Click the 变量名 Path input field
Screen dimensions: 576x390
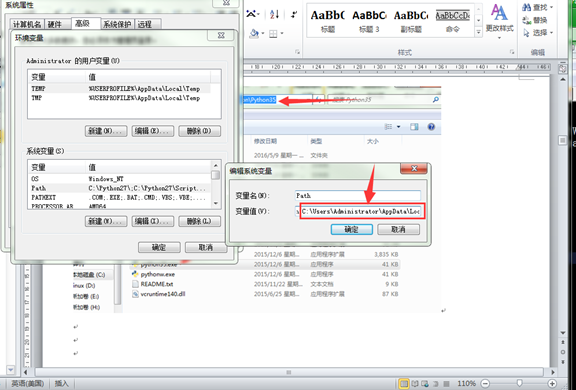(x=358, y=196)
